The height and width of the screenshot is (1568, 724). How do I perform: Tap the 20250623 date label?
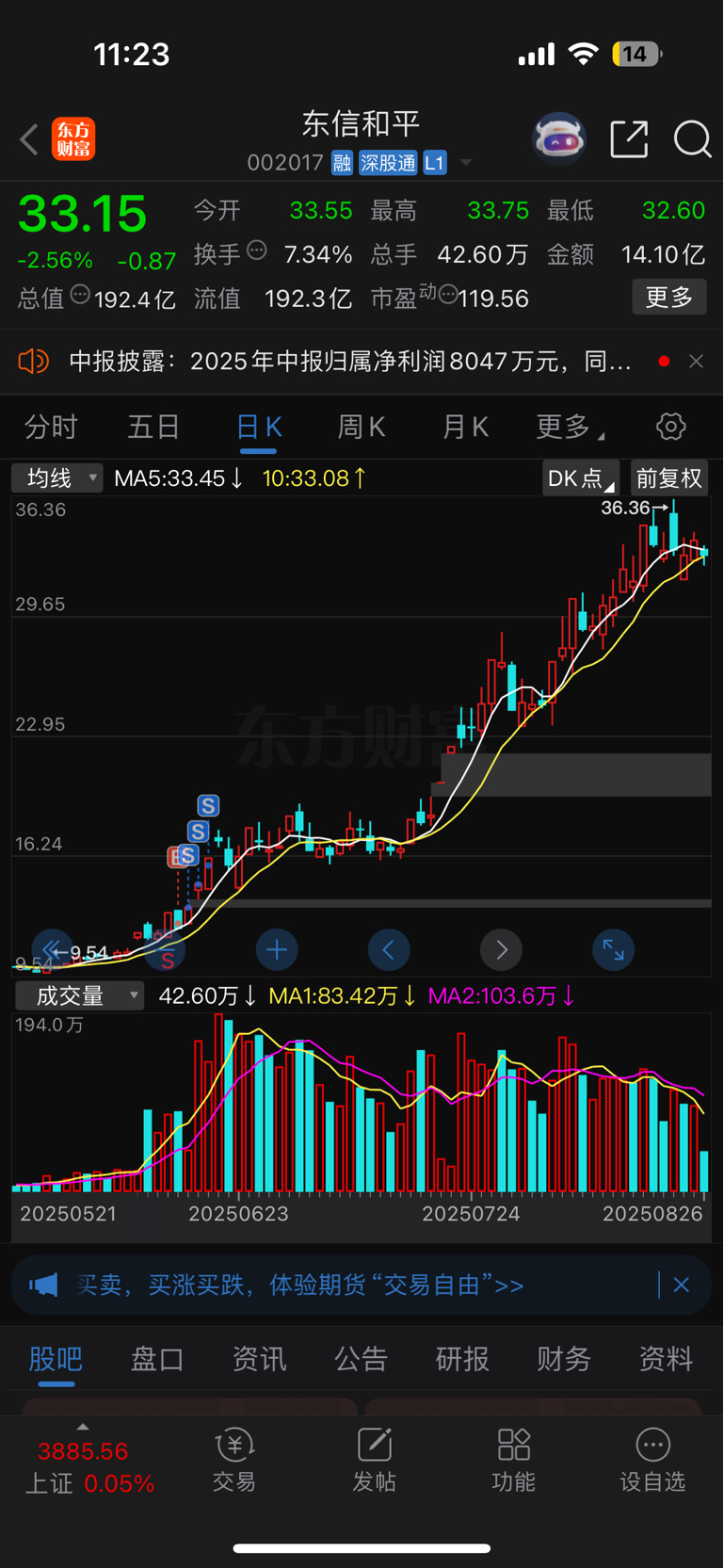coord(238,1214)
